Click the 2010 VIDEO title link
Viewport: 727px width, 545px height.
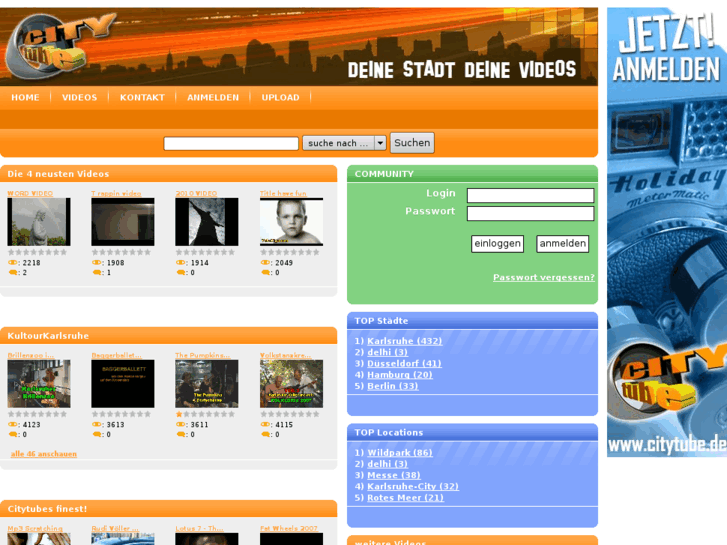tap(196, 193)
